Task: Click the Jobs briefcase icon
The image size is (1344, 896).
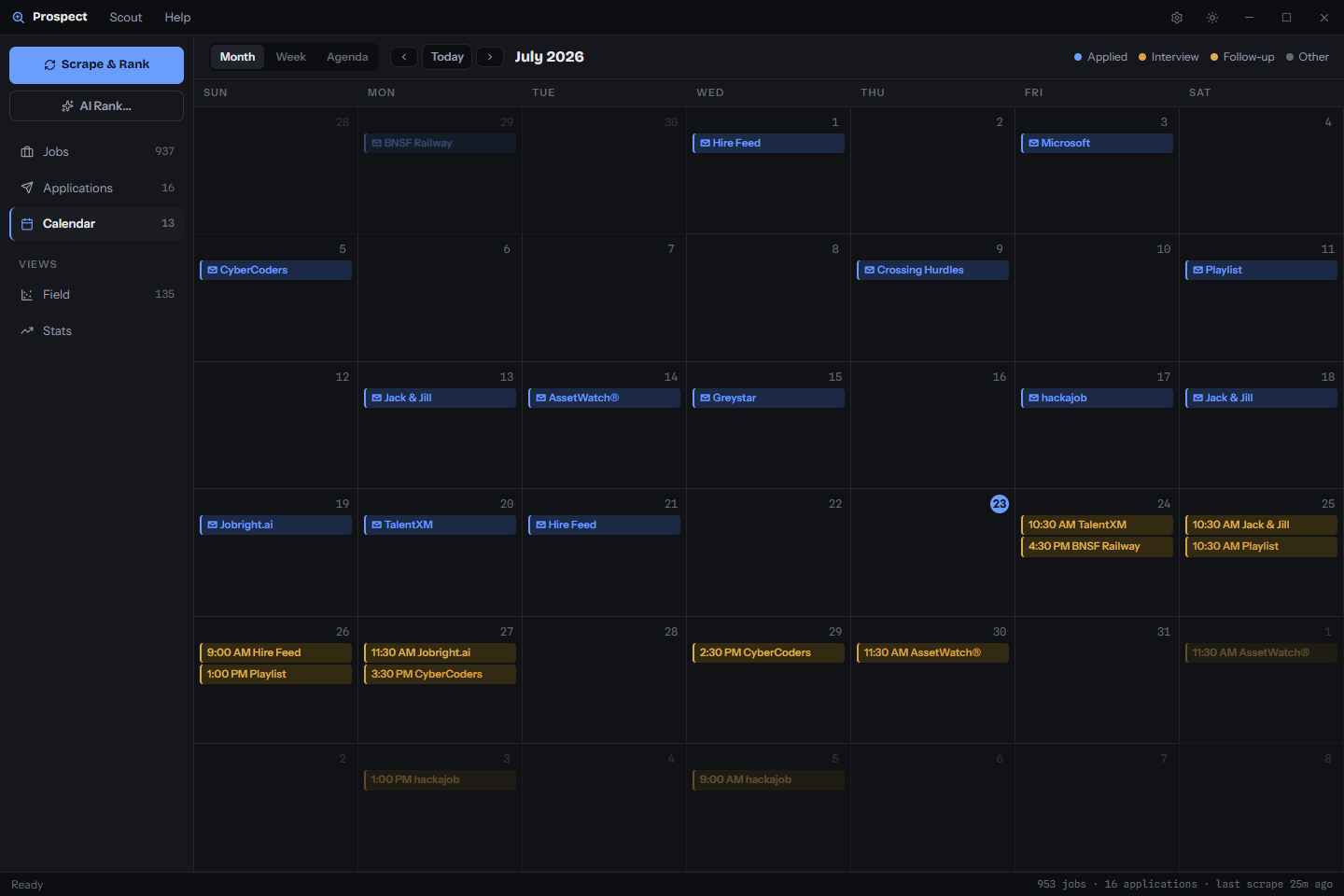Action: (x=27, y=152)
